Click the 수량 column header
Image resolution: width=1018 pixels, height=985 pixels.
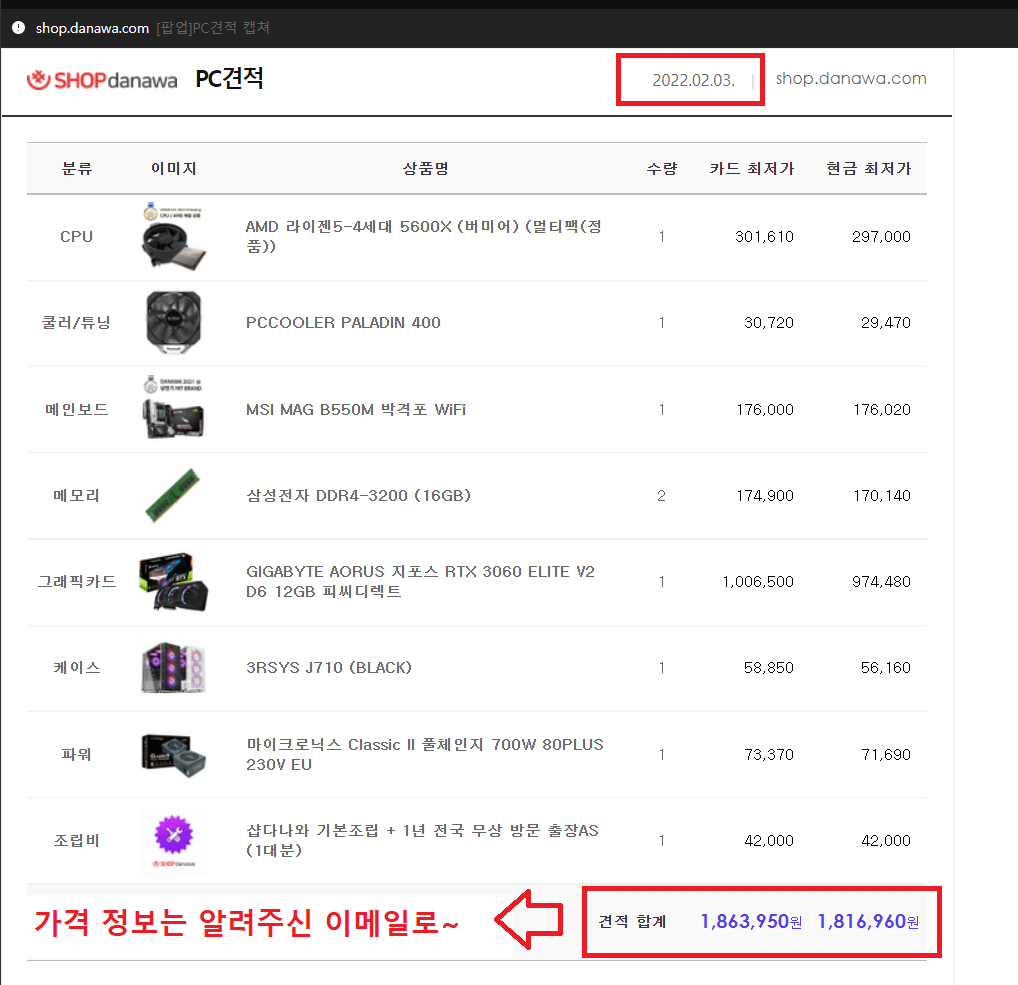662,169
